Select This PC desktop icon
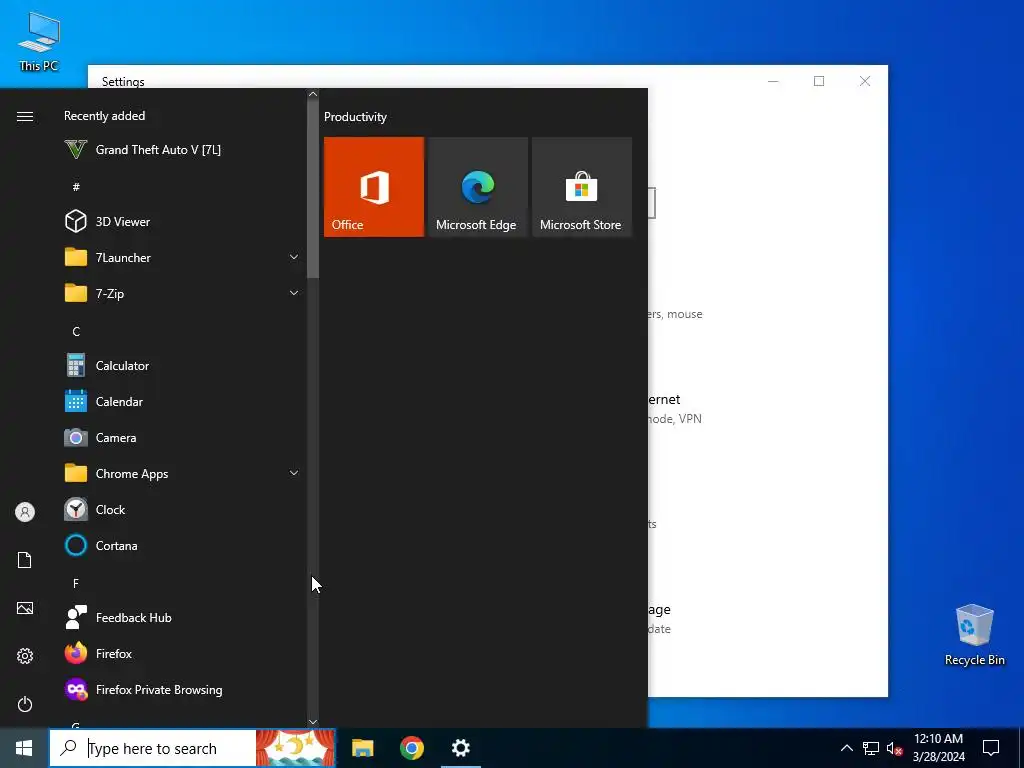1024x768 pixels. (x=39, y=42)
